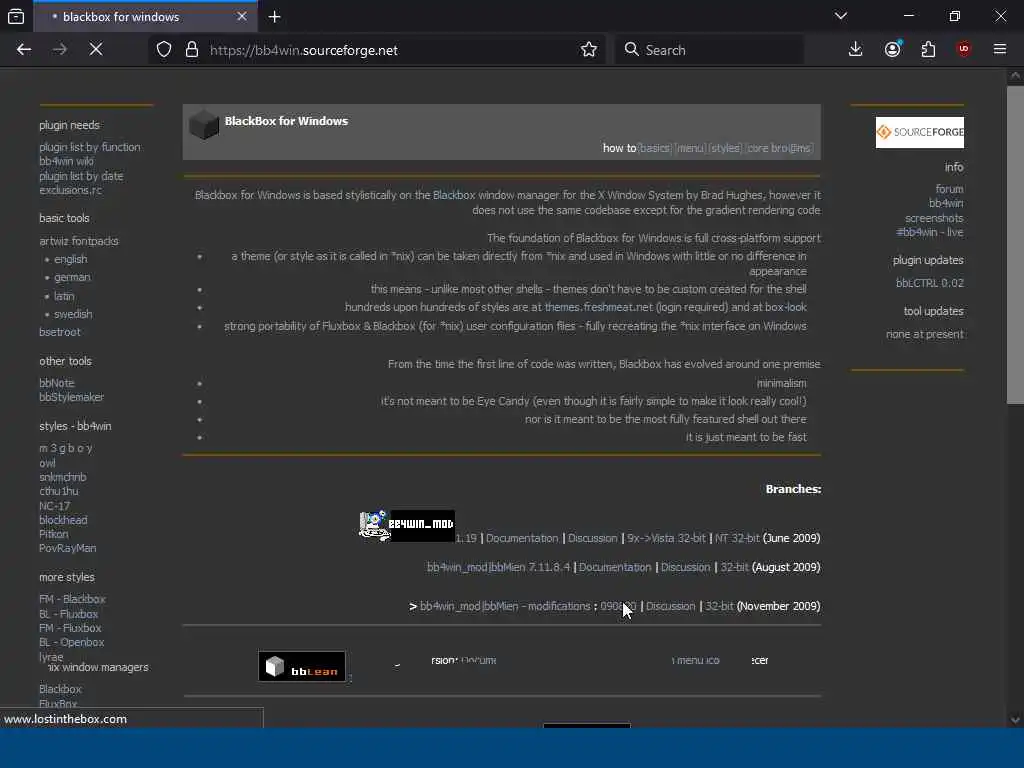Open the screenshots link
The image size is (1024, 768).
(x=934, y=218)
